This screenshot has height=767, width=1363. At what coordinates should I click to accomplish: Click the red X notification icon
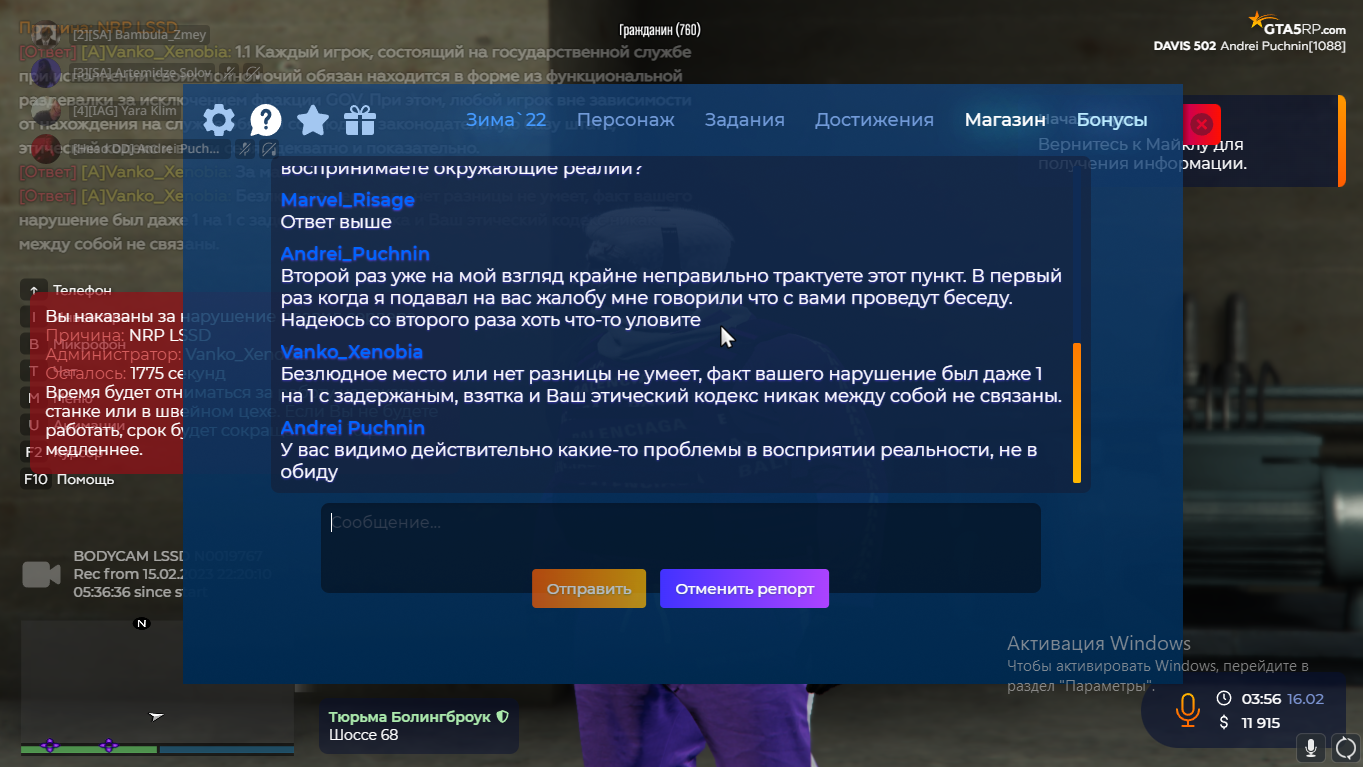click(x=1202, y=125)
